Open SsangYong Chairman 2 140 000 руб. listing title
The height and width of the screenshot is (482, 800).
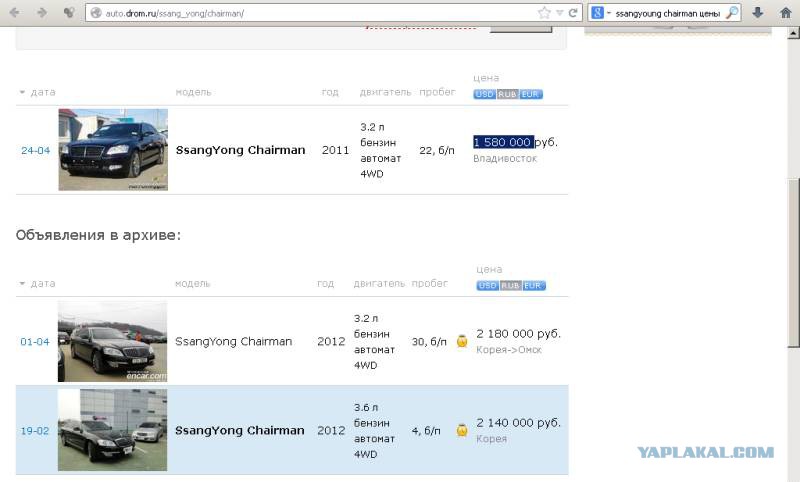point(240,430)
